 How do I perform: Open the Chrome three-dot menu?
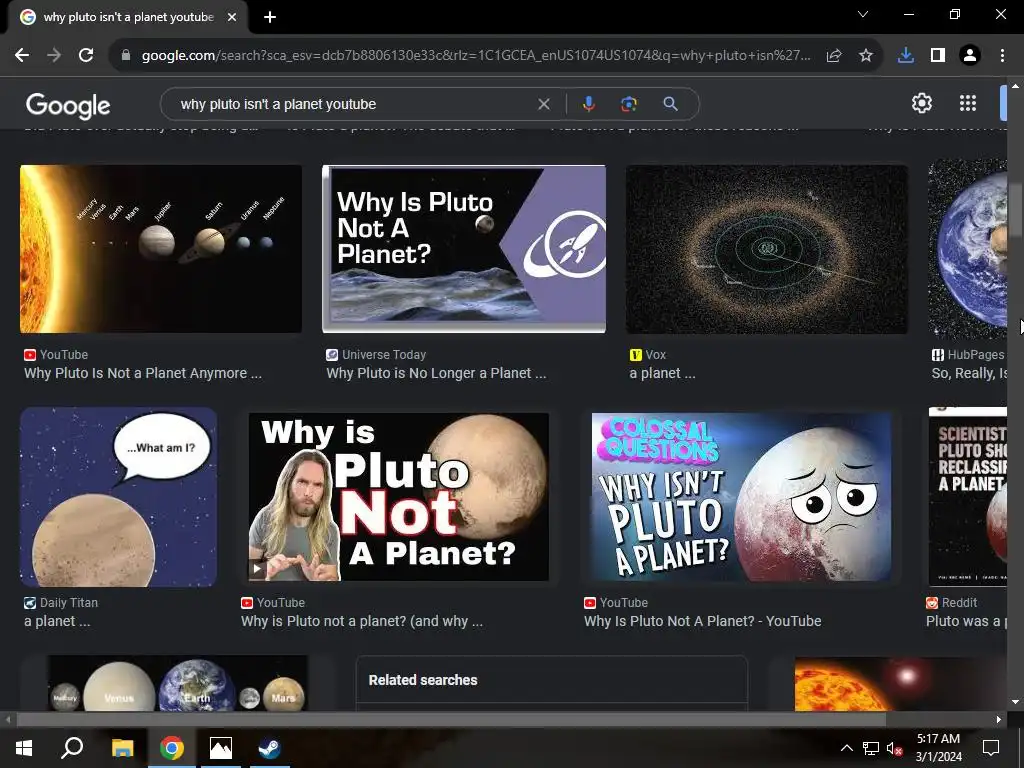tap(1002, 56)
